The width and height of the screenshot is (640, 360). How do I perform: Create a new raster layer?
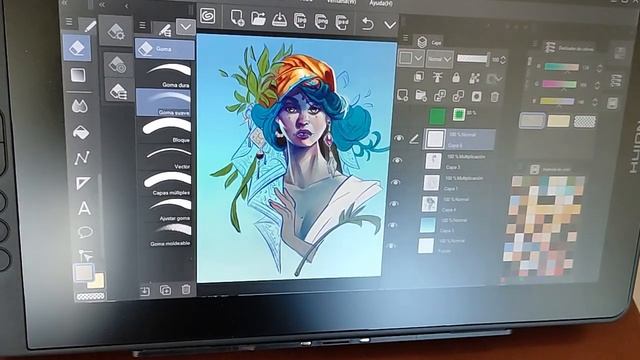[403, 95]
